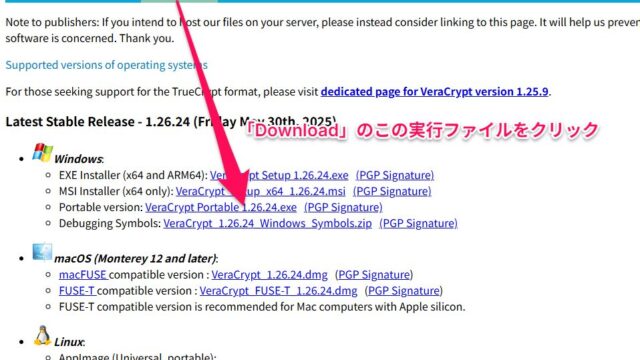640x360 pixels.
Task: Open PGP Signature for EXE Installer
Action: [x=395, y=175]
